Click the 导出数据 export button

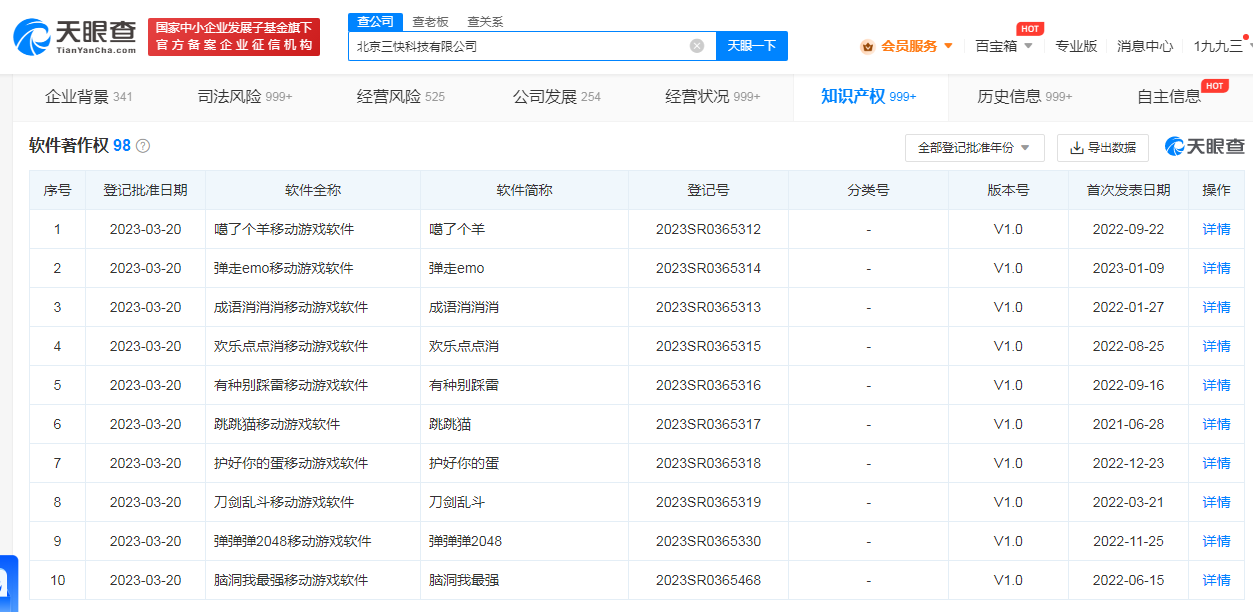click(1103, 148)
